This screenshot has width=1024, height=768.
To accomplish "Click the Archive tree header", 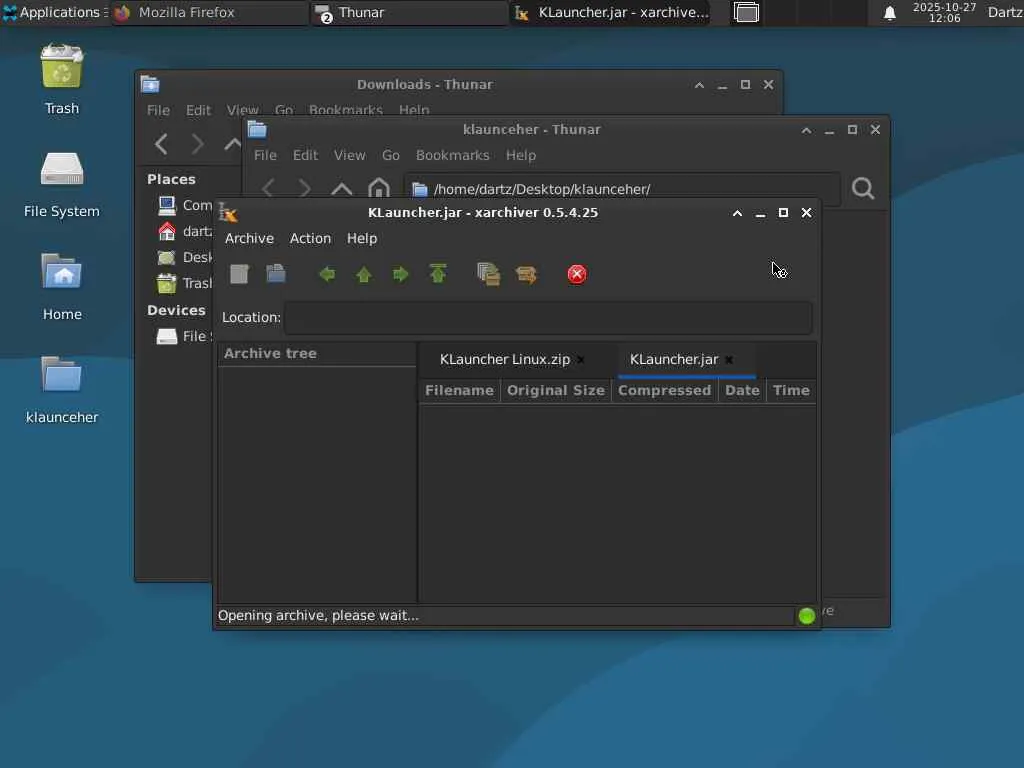I will tap(317, 353).
